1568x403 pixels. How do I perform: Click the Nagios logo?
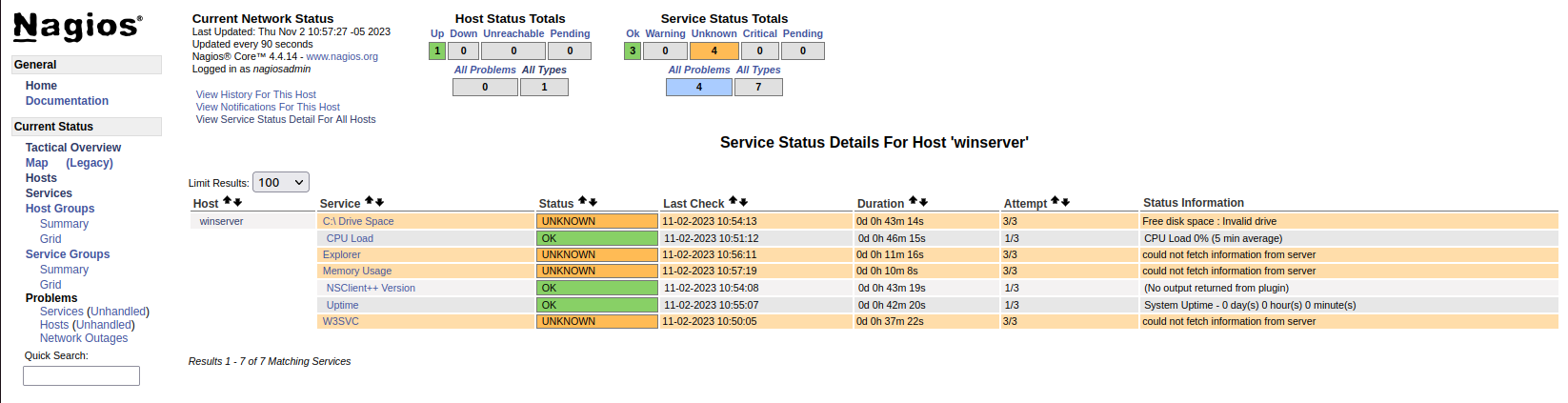click(77, 27)
